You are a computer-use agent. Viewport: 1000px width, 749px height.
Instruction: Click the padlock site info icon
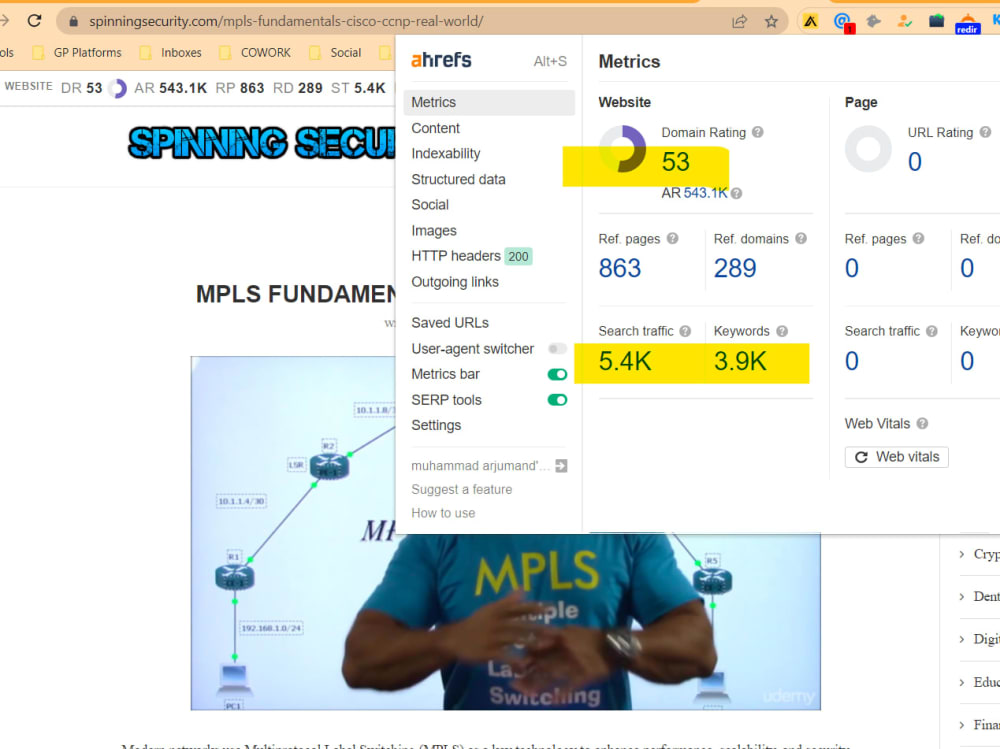(x=73, y=21)
